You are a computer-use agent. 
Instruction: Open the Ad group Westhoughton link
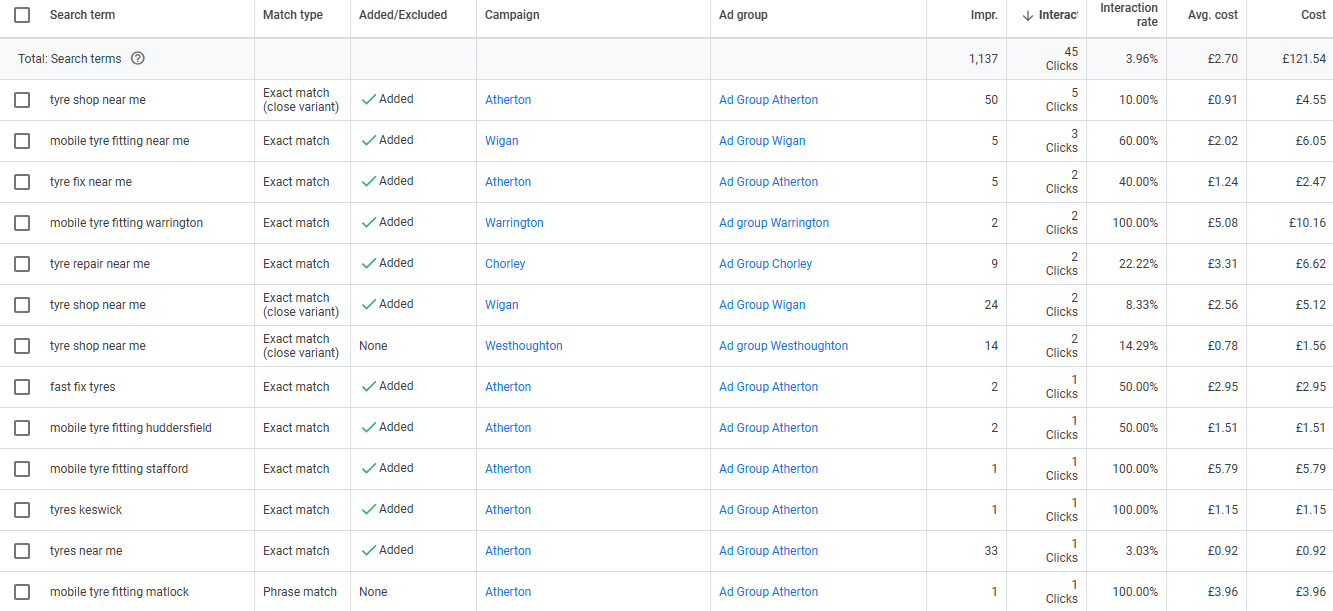pos(783,346)
